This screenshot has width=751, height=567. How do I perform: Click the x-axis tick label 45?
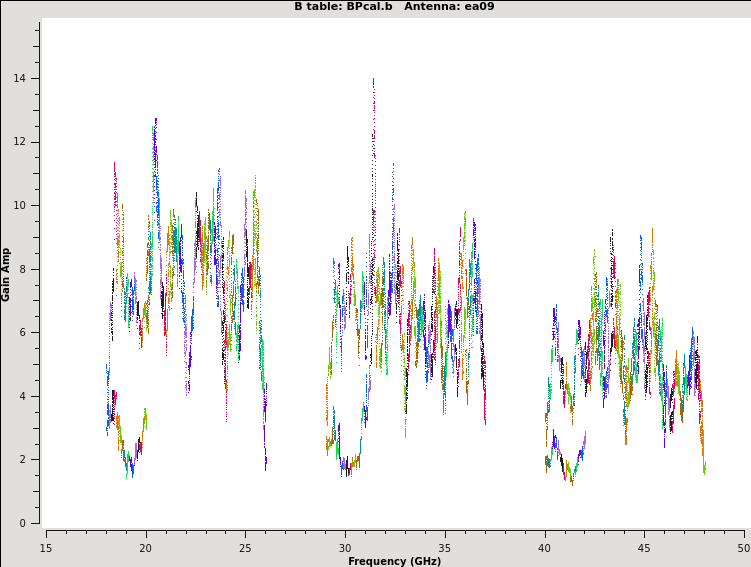tap(644, 548)
